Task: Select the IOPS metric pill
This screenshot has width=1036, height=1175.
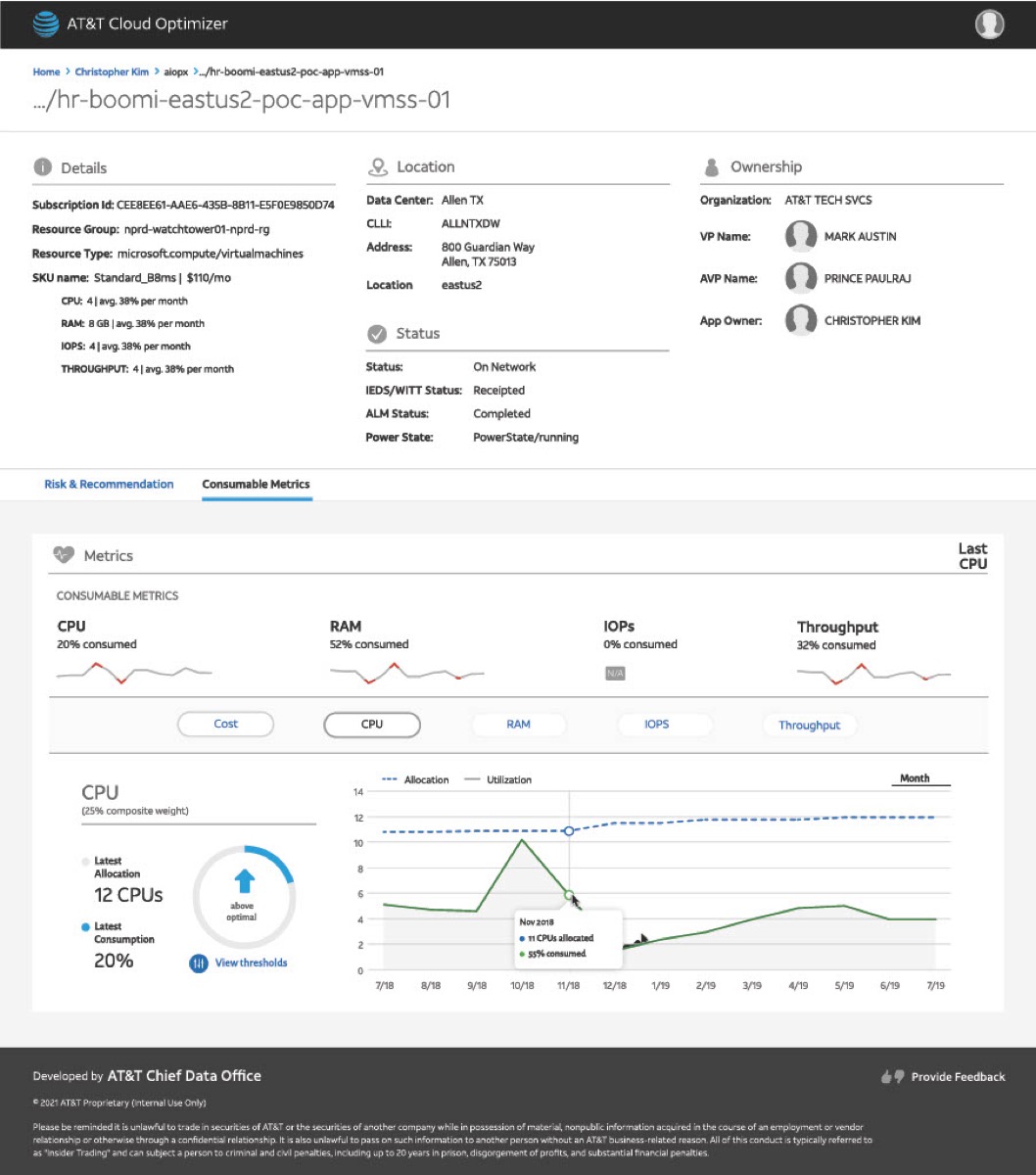Action: pyautogui.click(x=657, y=725)
